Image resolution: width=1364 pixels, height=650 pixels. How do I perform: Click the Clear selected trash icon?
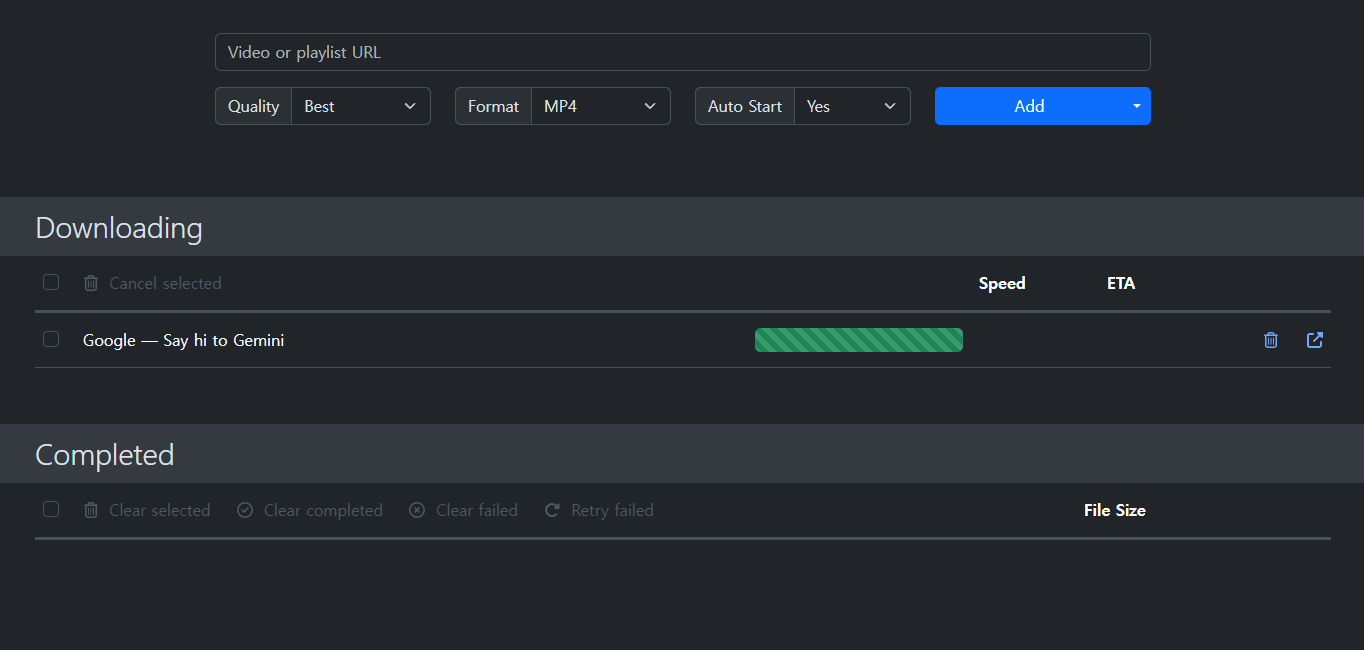[x=91, y=510]
